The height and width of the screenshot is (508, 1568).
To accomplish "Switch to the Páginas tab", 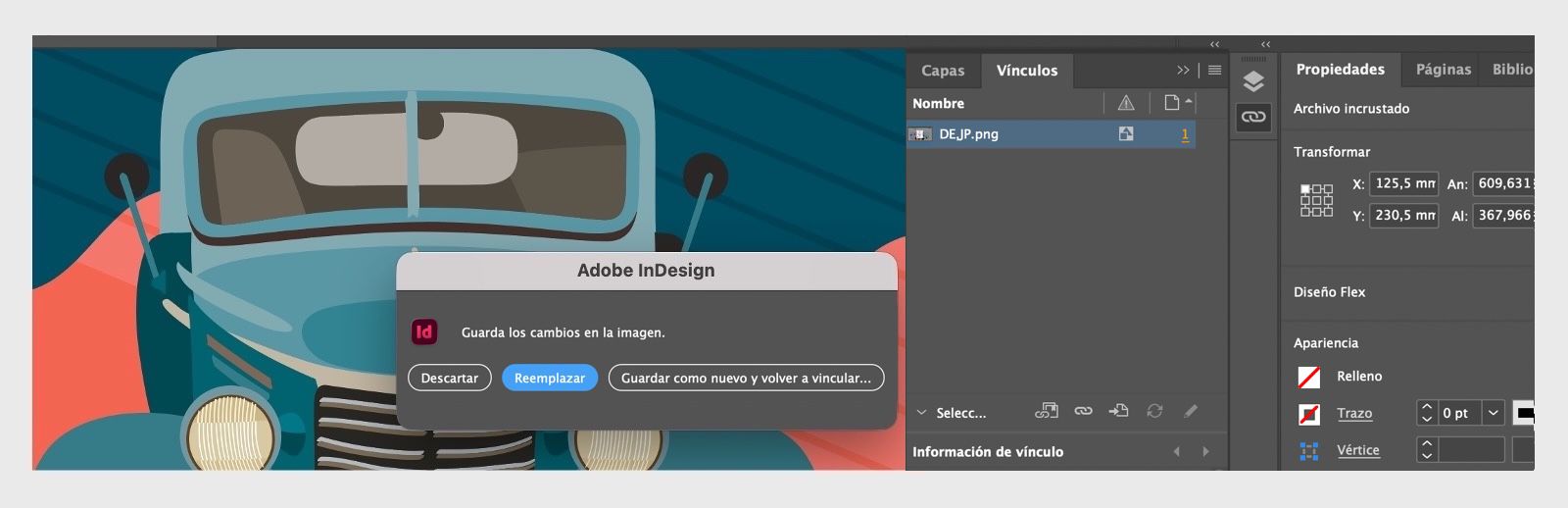I will pyautogui.click(x=1443, y=70).
